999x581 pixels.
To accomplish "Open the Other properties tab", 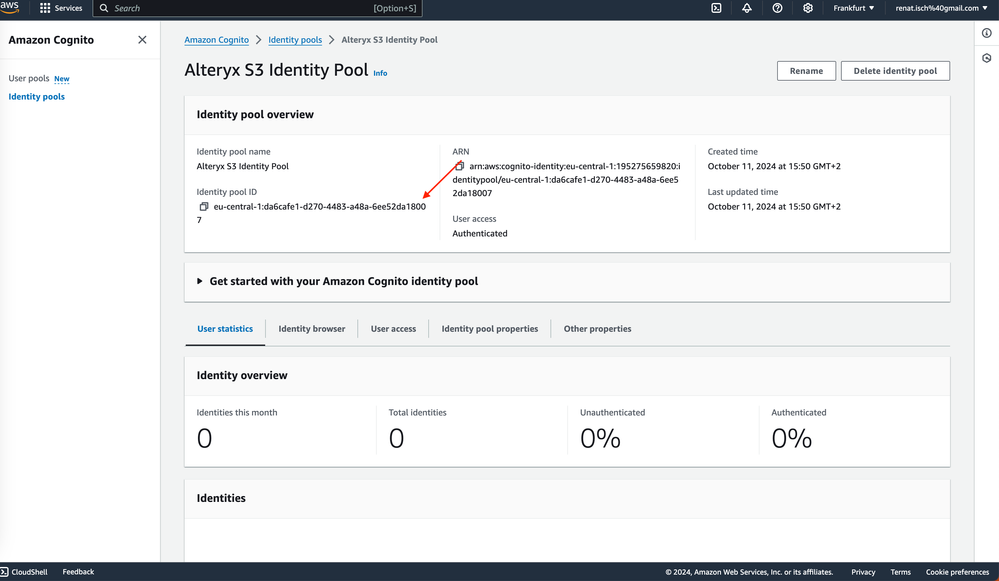I will (597, 329).
